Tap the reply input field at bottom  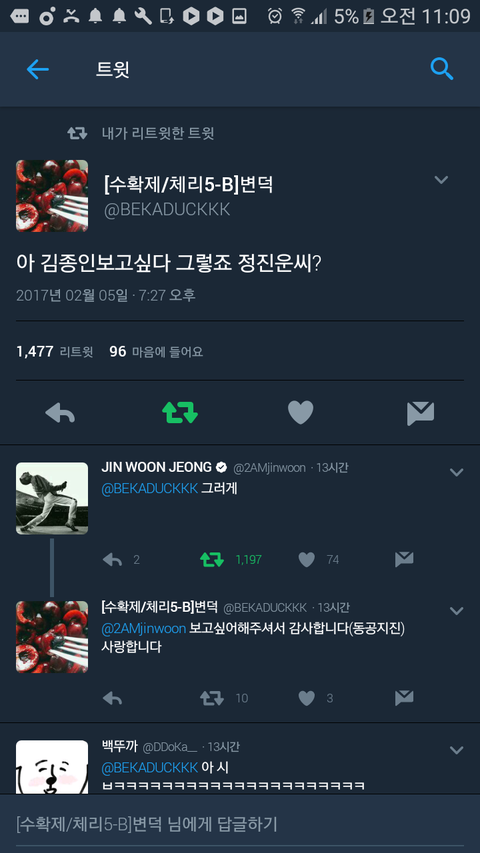coord(240,824)
